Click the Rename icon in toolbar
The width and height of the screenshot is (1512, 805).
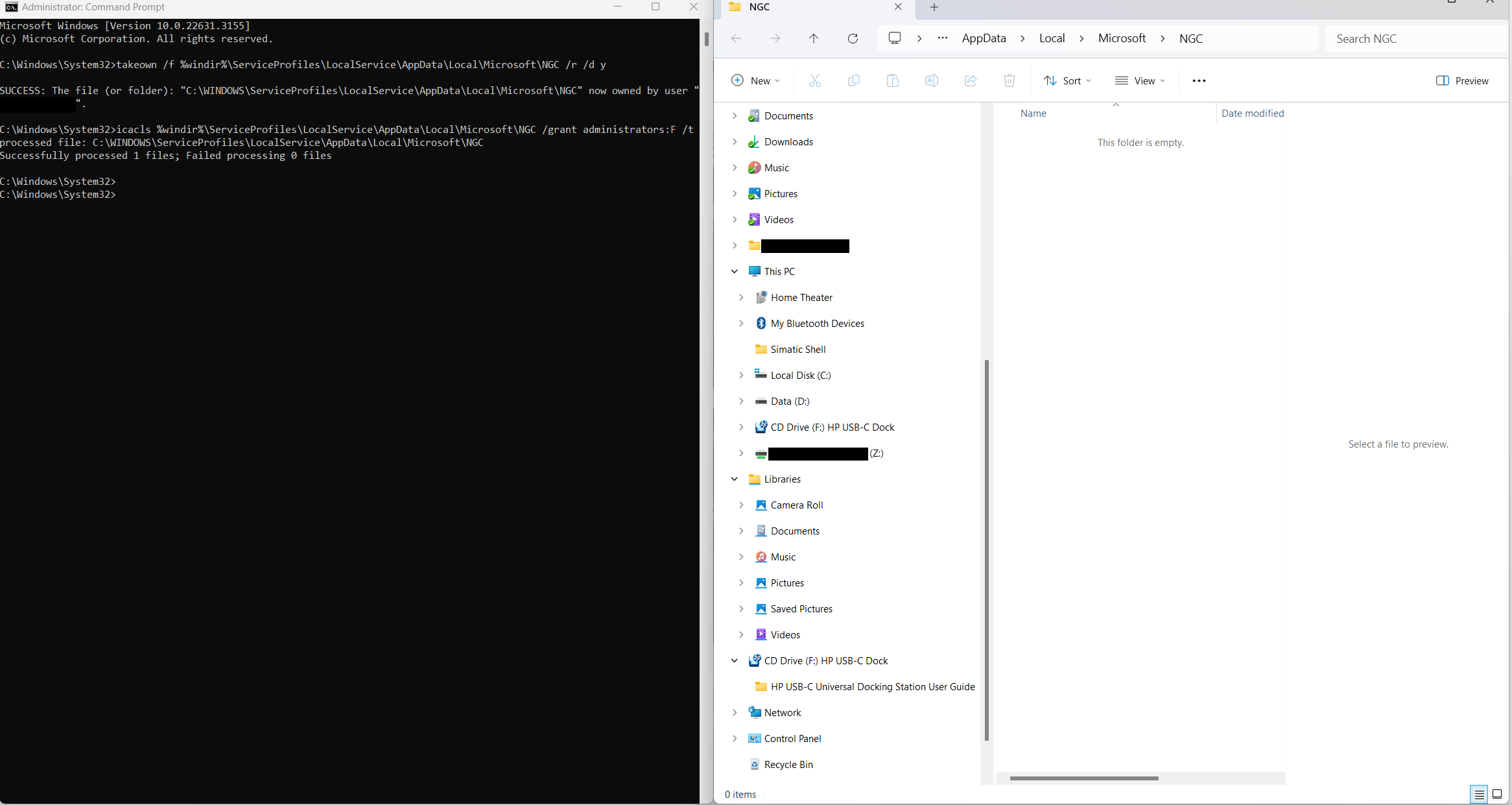[x=932, y=80]
